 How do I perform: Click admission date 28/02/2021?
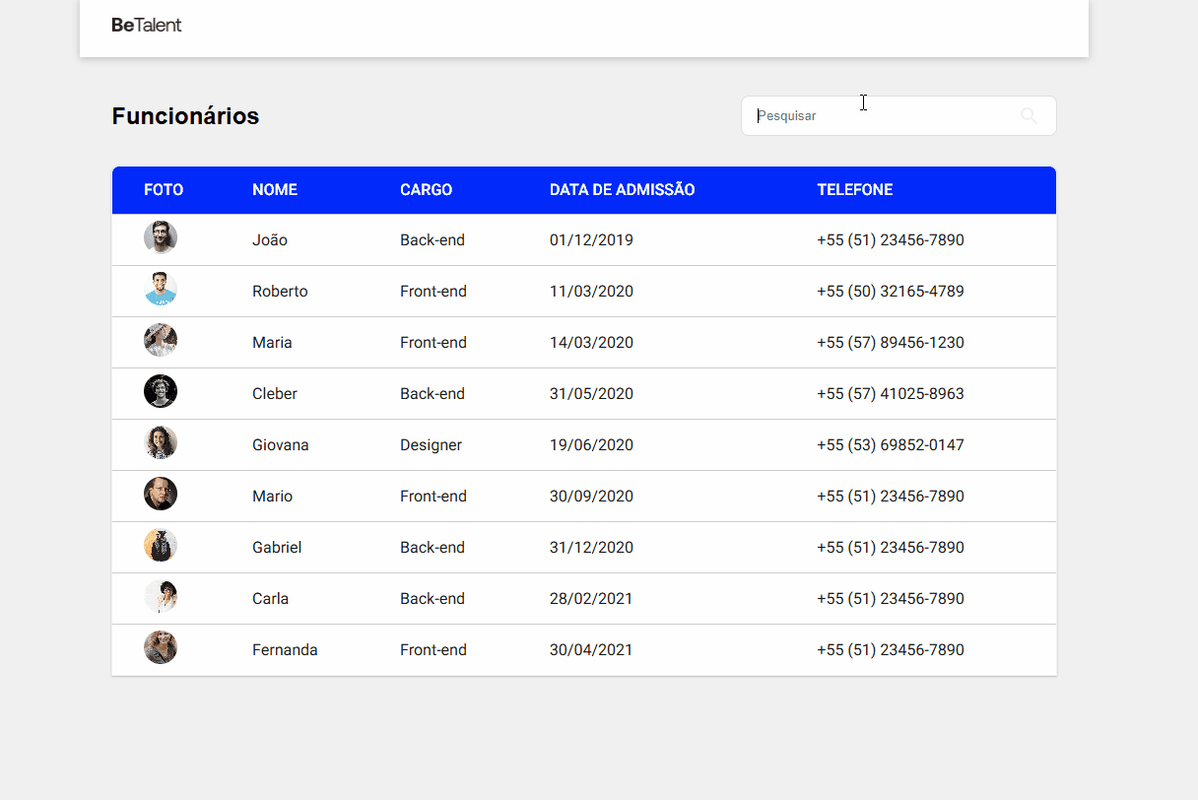click(591, 598)
